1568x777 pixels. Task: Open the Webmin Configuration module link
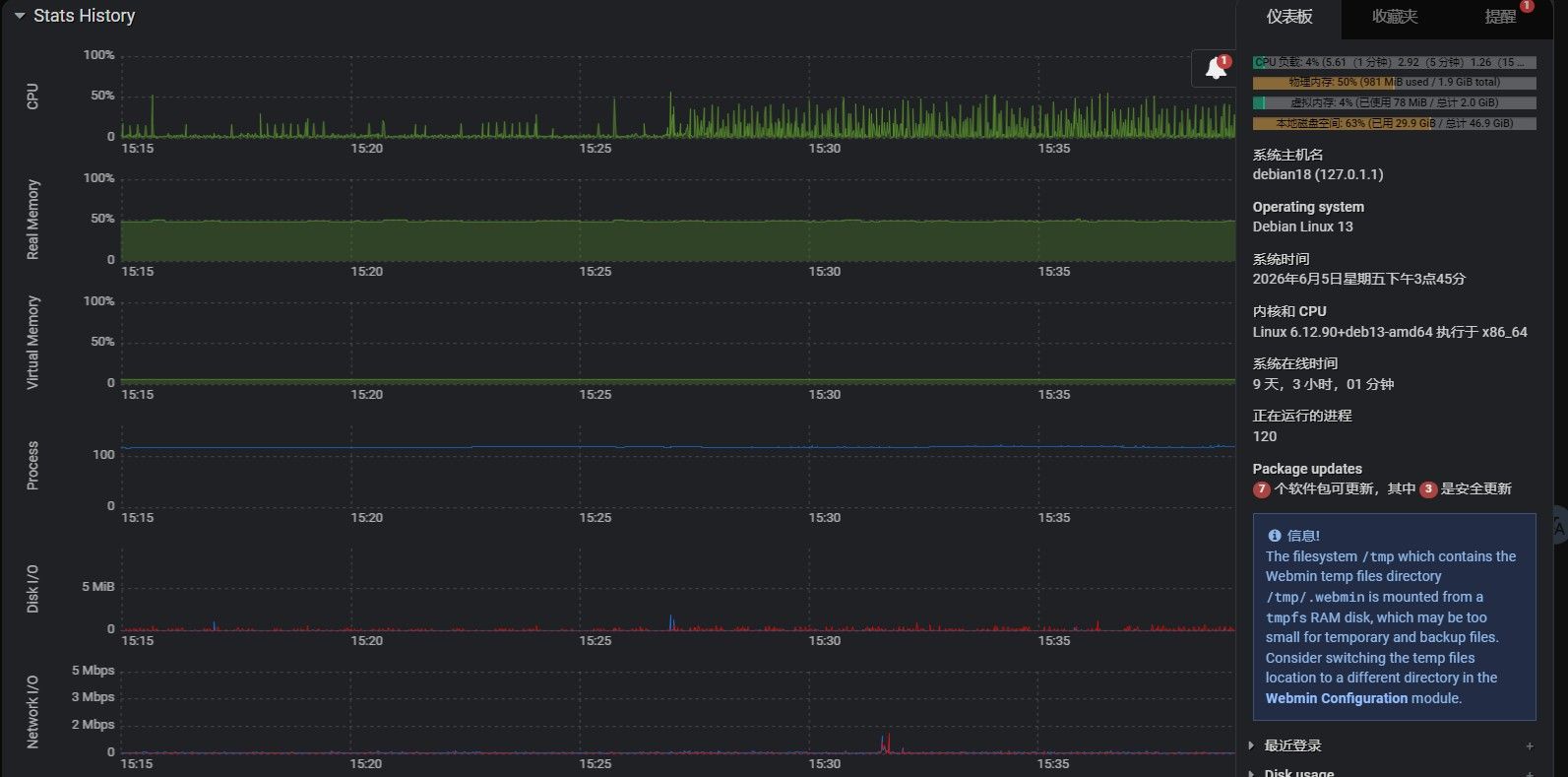(1336, 698)
